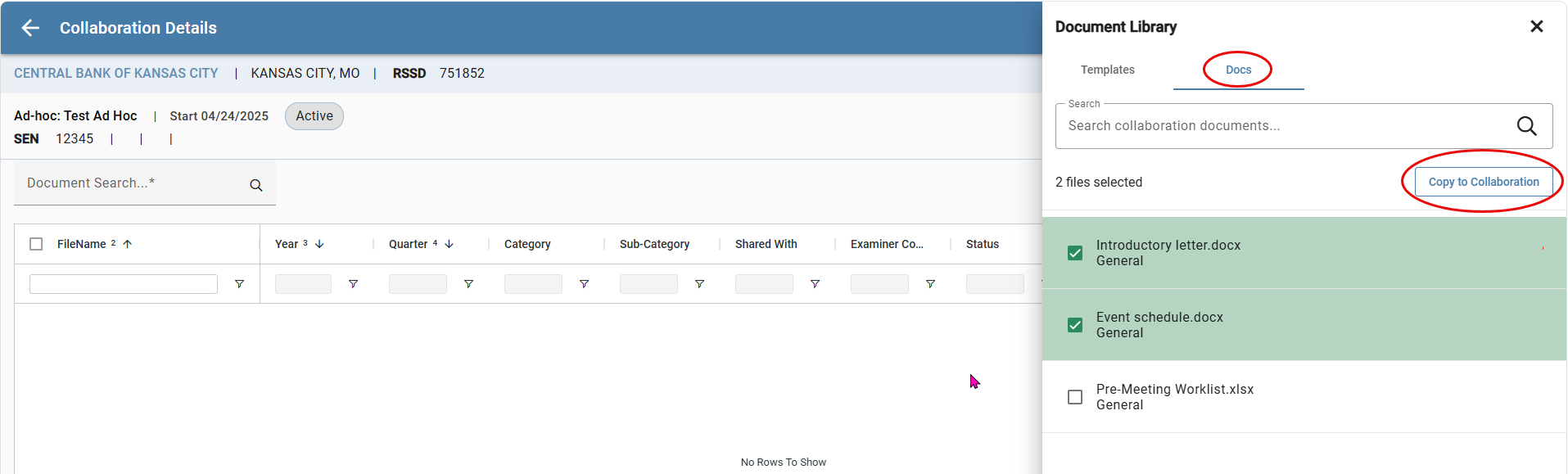1568x474 pixels.
Task: Open the Quarter column filter icon
Action: [468, 284]
